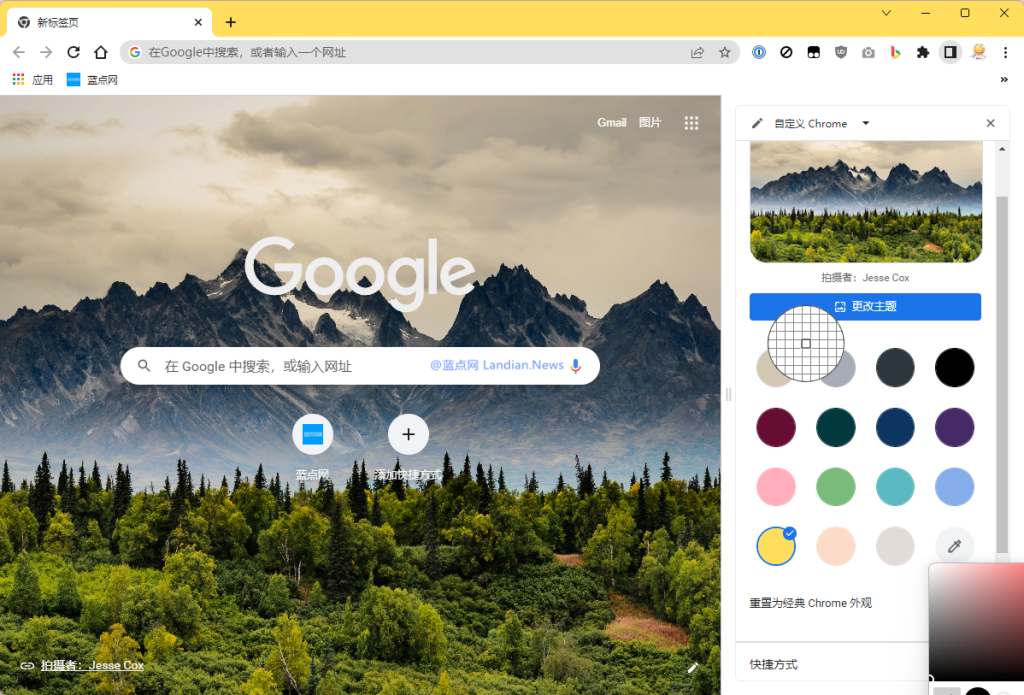The height and width of the screenshot is (695, 1024).
Task: Select the checked yellow color swatch
Action: click(776, 546)
